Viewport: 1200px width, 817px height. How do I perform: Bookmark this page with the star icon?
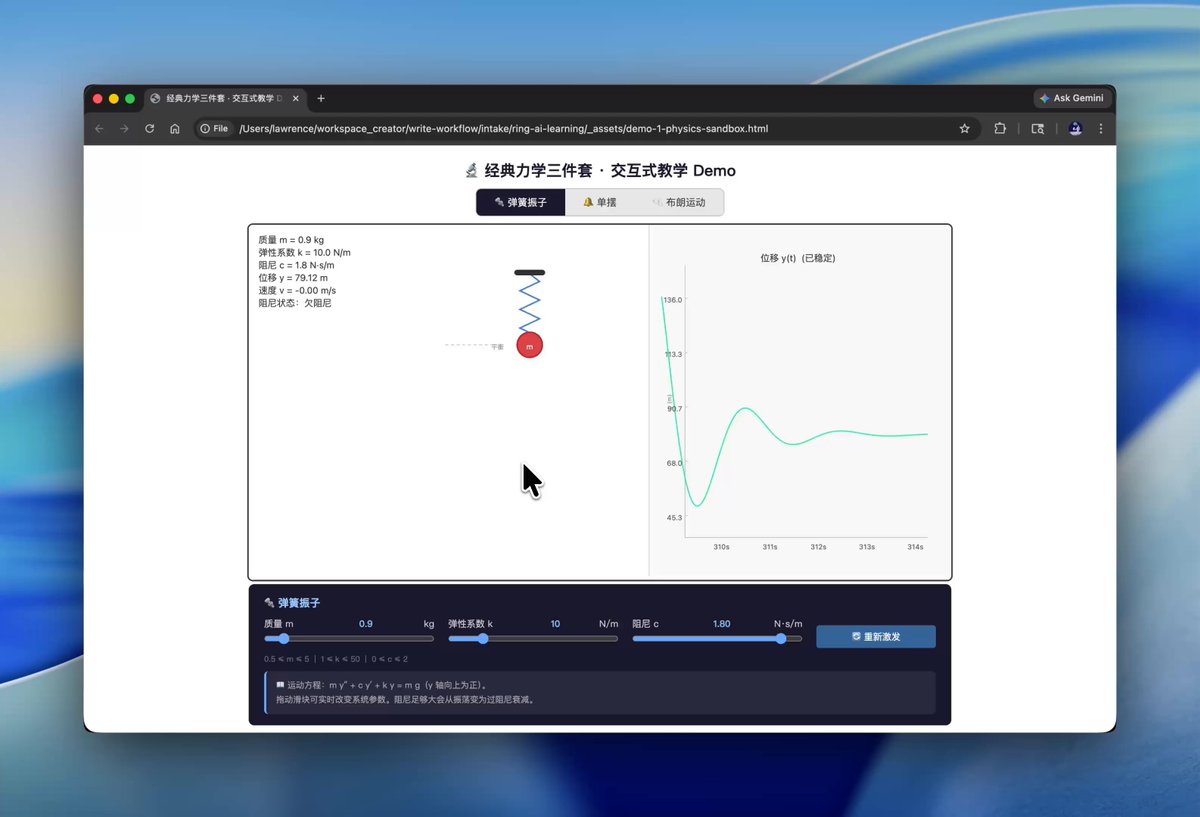tap(964, 129)
